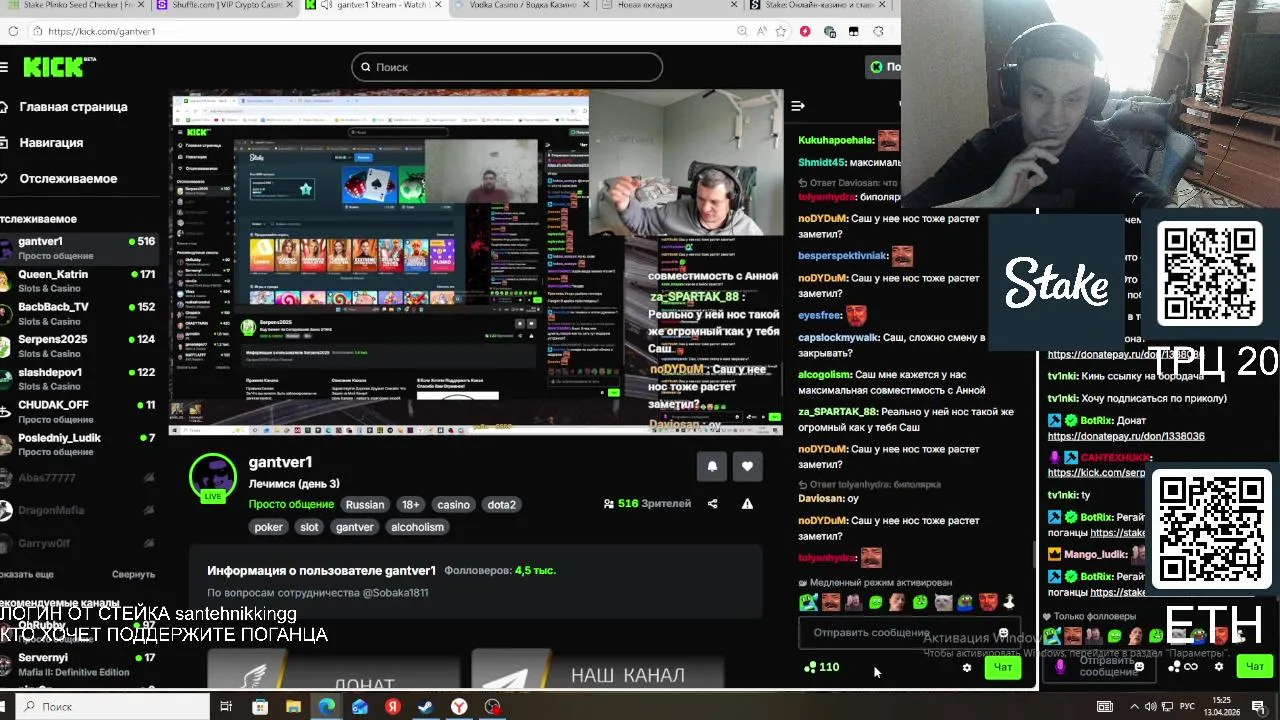Viewport: 1280px width, 720px height.
Task: Click the share stream icon
Action: (x=712, y=504)
